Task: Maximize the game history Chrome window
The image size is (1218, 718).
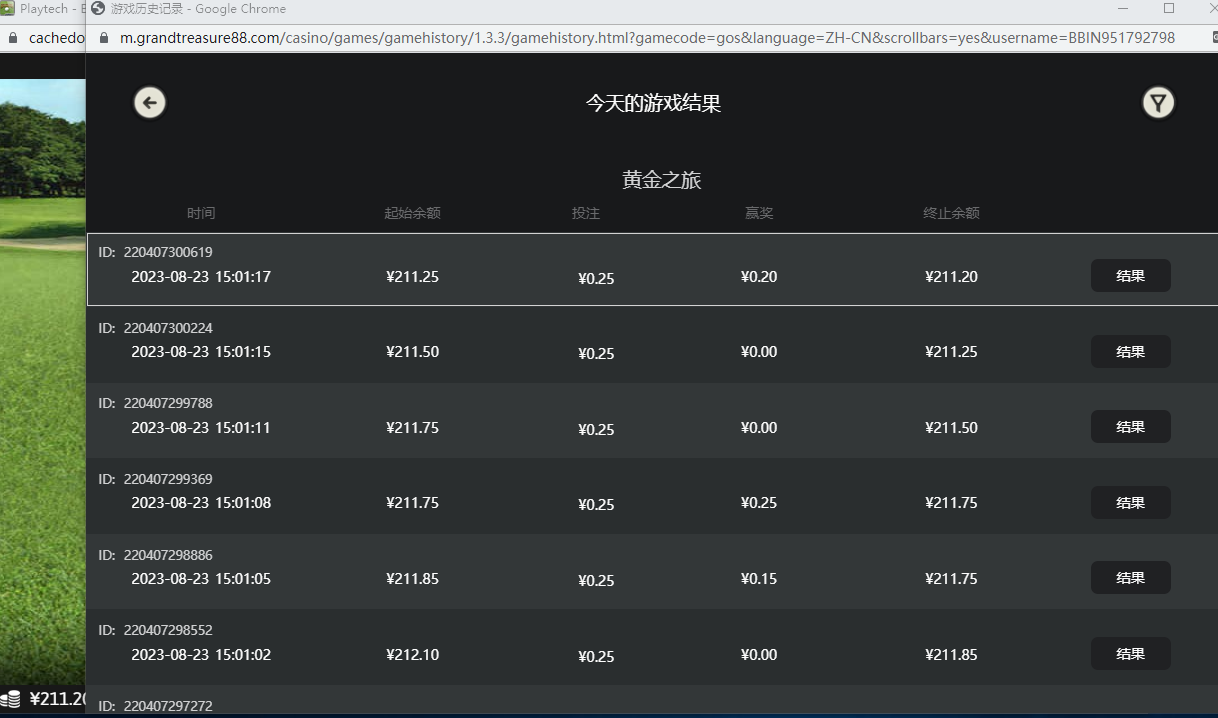Action: (1169, 8)
